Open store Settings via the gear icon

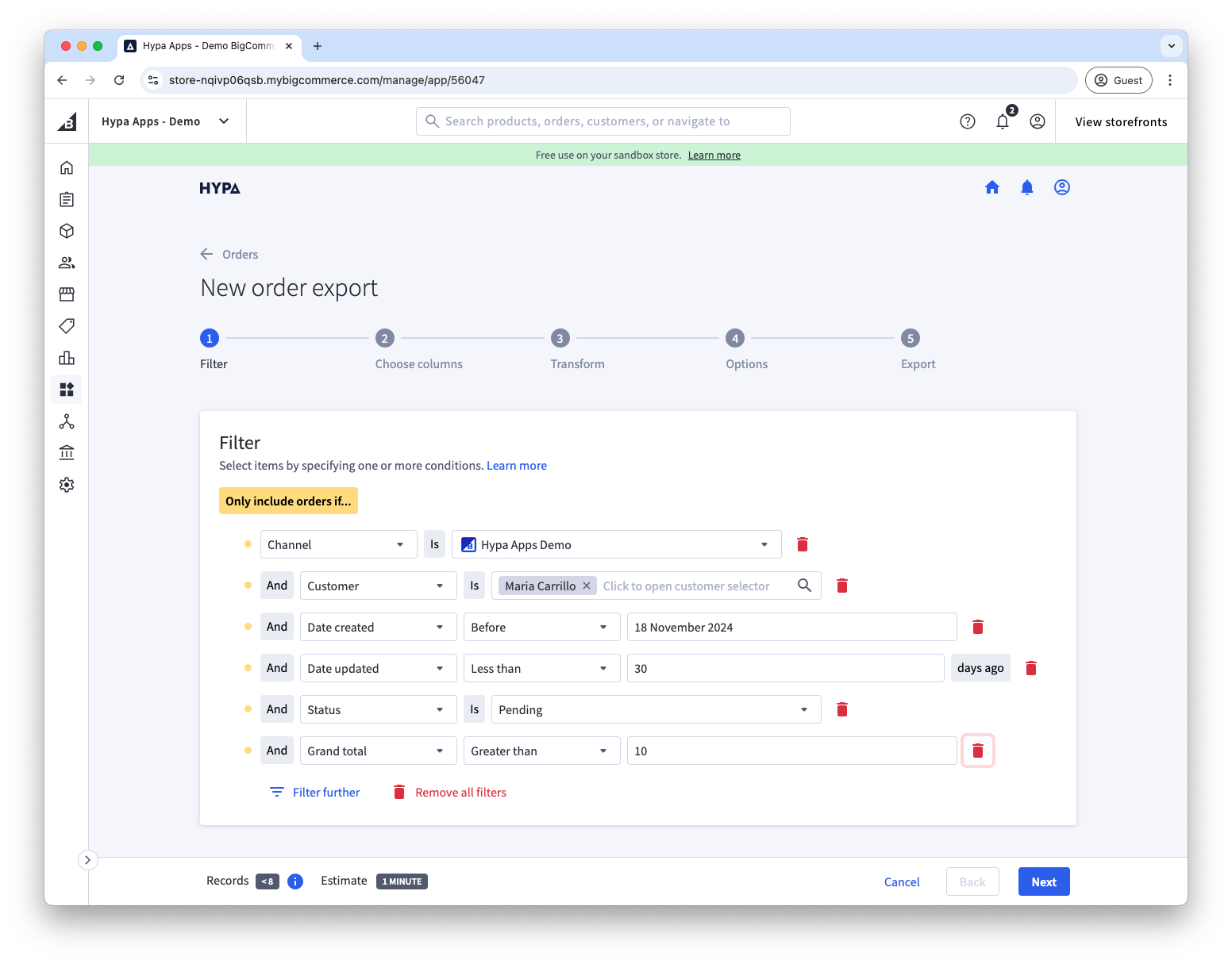[67, 485]
